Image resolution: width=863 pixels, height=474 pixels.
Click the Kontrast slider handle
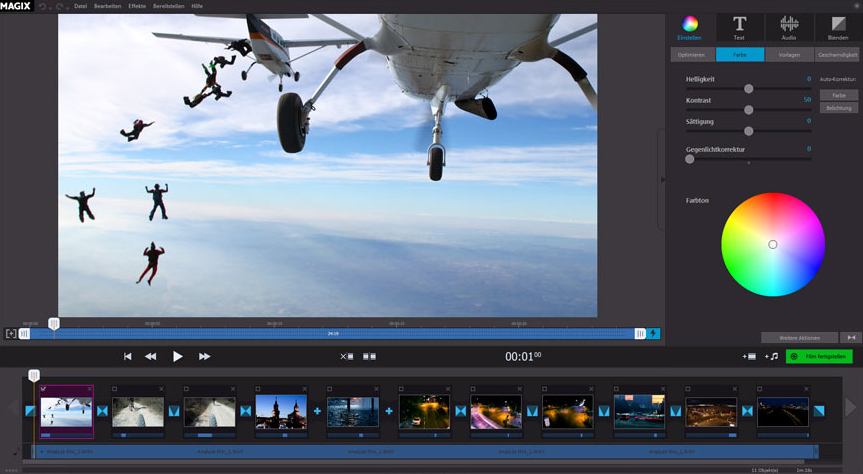[x=748, y=110]
